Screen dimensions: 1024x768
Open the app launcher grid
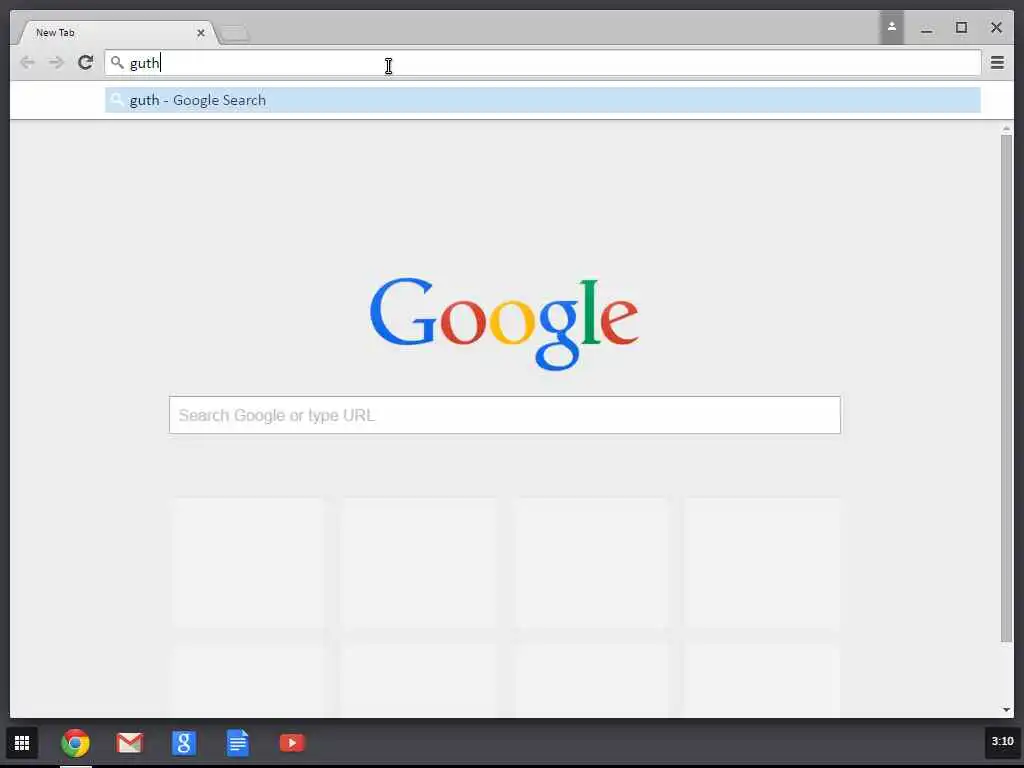(x=22, y=743)
